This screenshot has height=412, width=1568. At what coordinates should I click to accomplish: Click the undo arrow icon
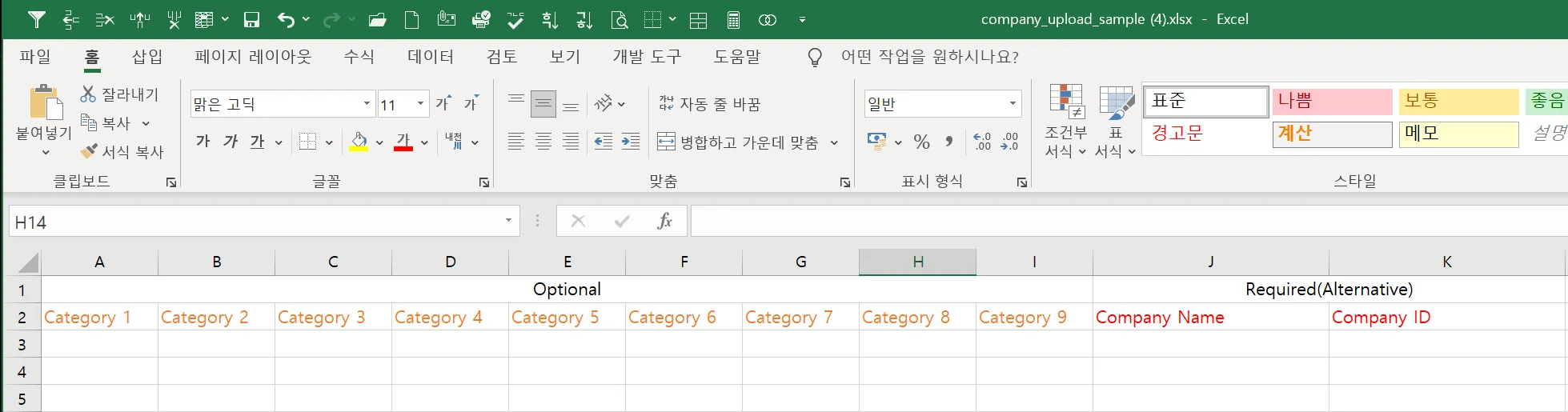[x=286, y=20]
